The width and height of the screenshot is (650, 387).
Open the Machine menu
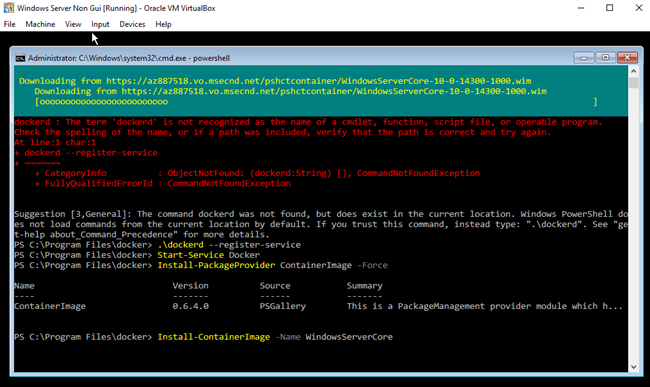[40, 24]
